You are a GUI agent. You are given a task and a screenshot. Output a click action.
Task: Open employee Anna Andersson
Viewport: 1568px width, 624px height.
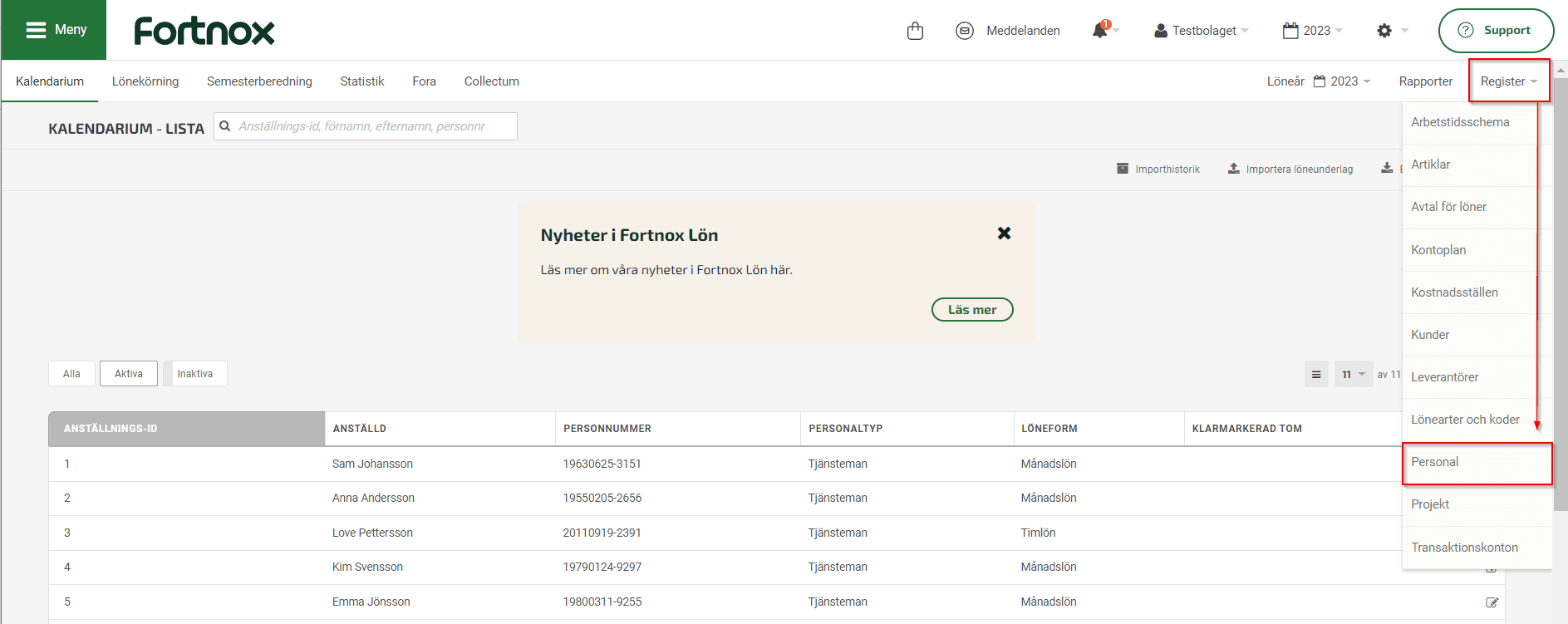[x=373, y=498]
